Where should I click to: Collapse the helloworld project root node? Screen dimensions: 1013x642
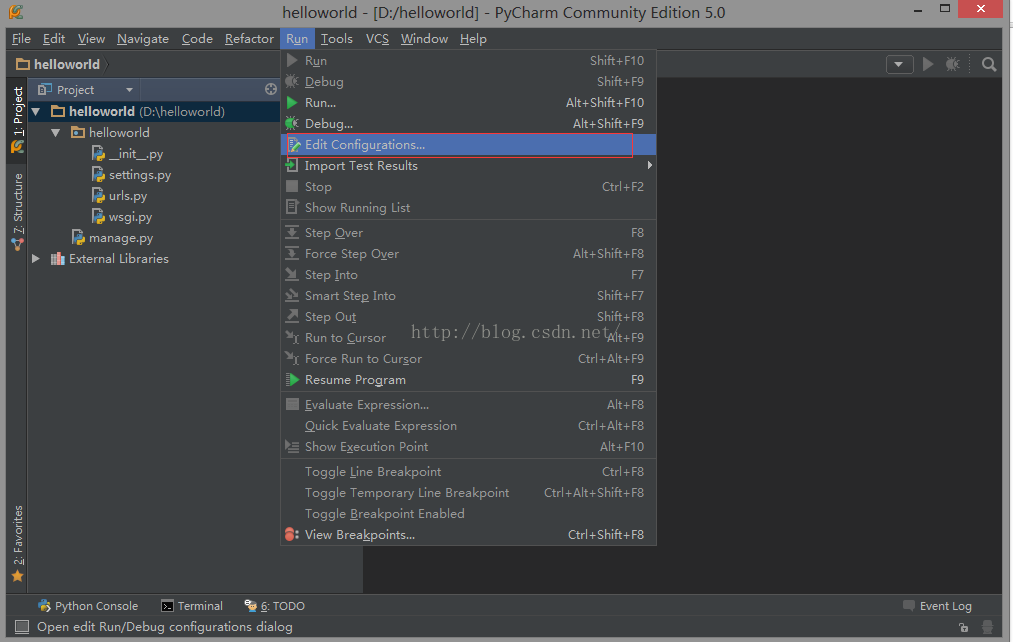click(36, 112)
